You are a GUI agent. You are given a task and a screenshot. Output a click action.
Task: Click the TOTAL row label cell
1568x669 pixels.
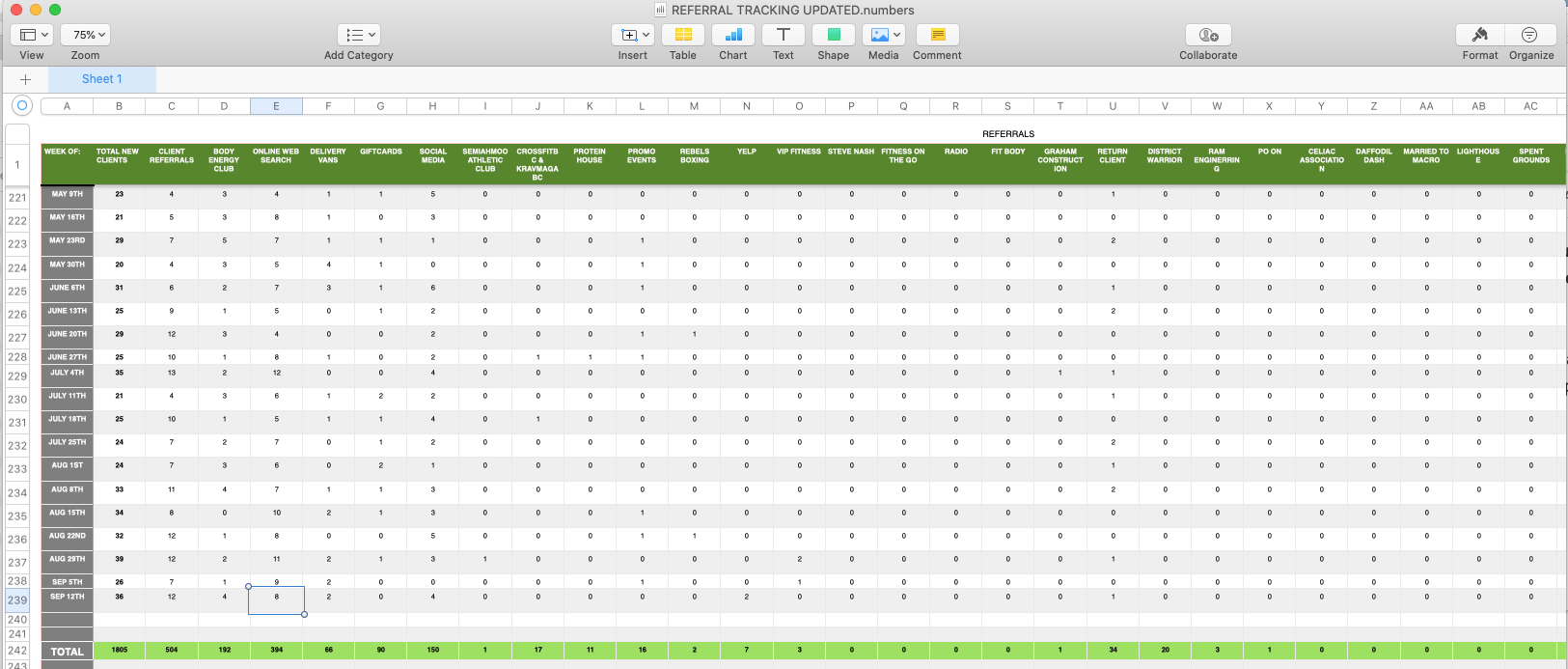[x=67, y=652]
